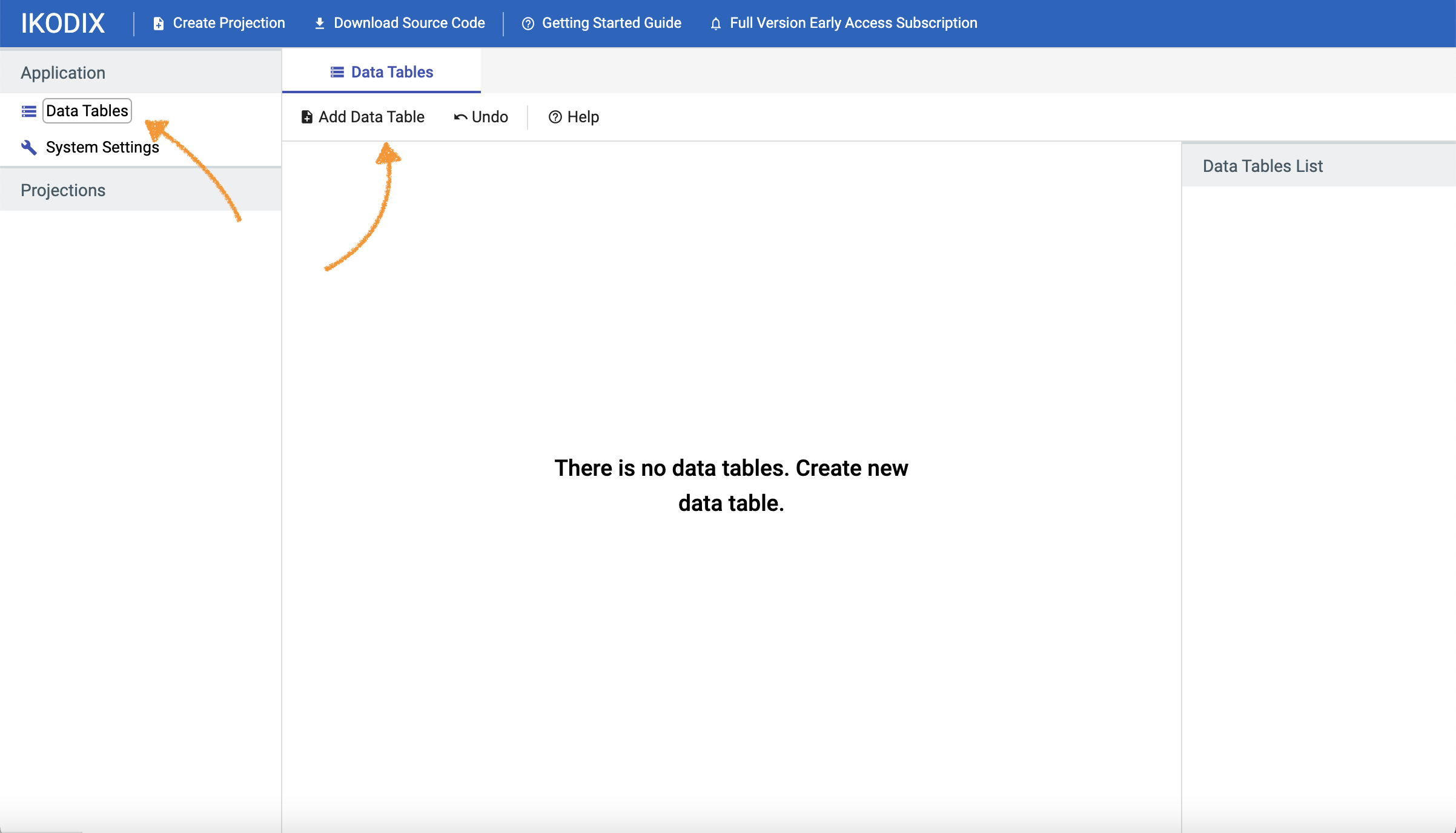Click the subscription bell icon
This screenshot has width=1456, height=833.
tap(716, 24)
